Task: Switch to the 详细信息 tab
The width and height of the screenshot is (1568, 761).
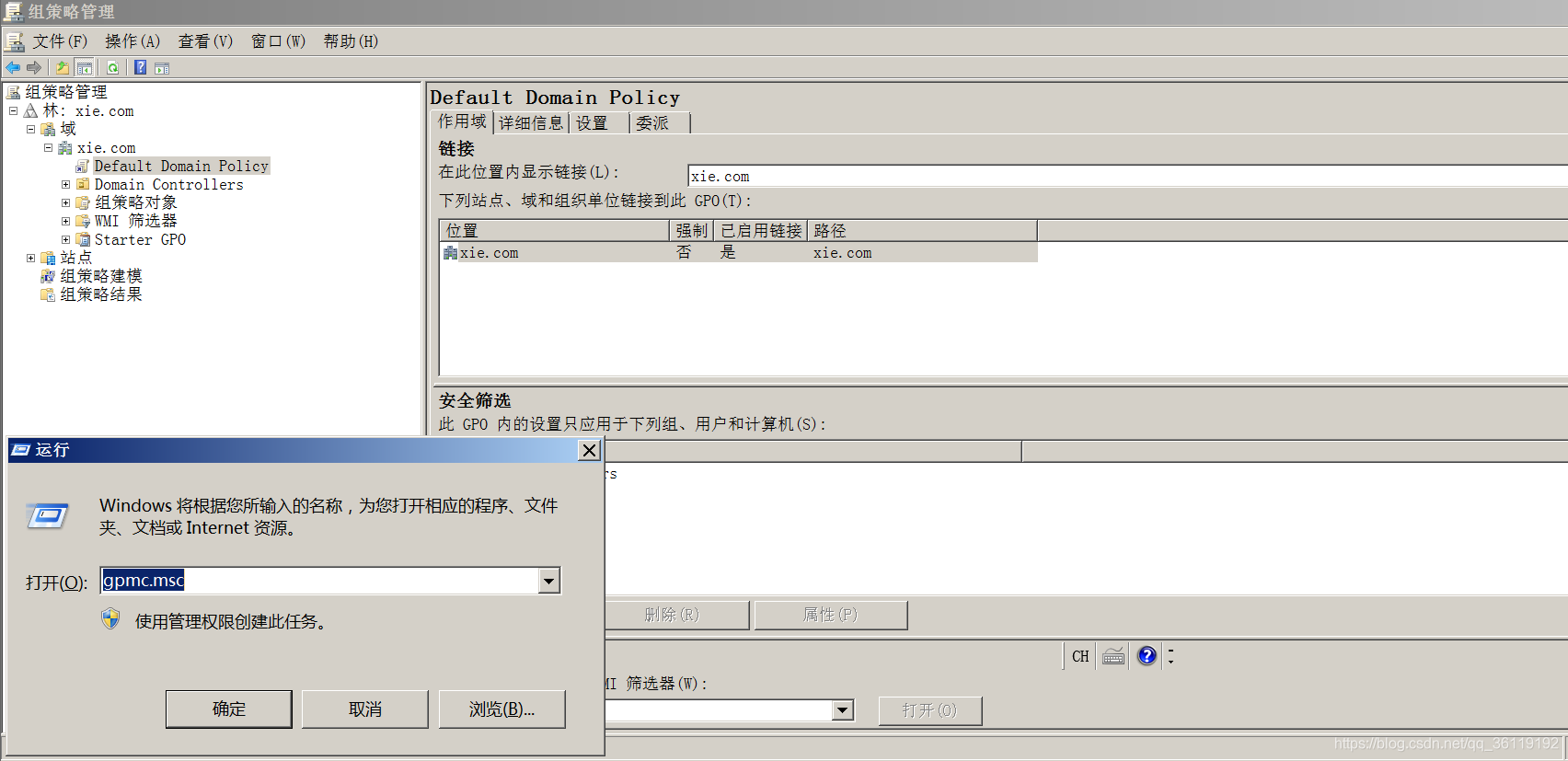Action: click(531, 123)
